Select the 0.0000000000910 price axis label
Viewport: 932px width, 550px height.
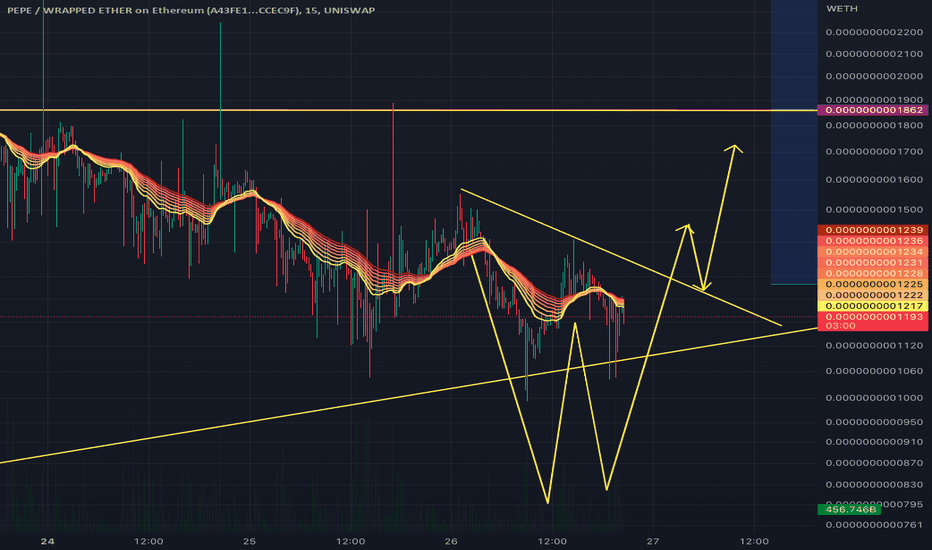click(874, 442)
